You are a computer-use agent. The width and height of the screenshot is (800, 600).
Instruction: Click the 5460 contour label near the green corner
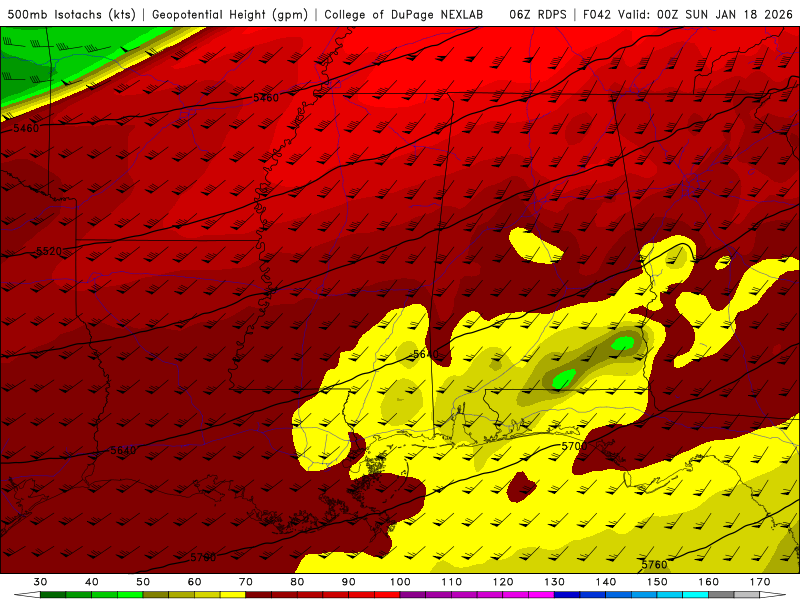[x=26, y=128]
